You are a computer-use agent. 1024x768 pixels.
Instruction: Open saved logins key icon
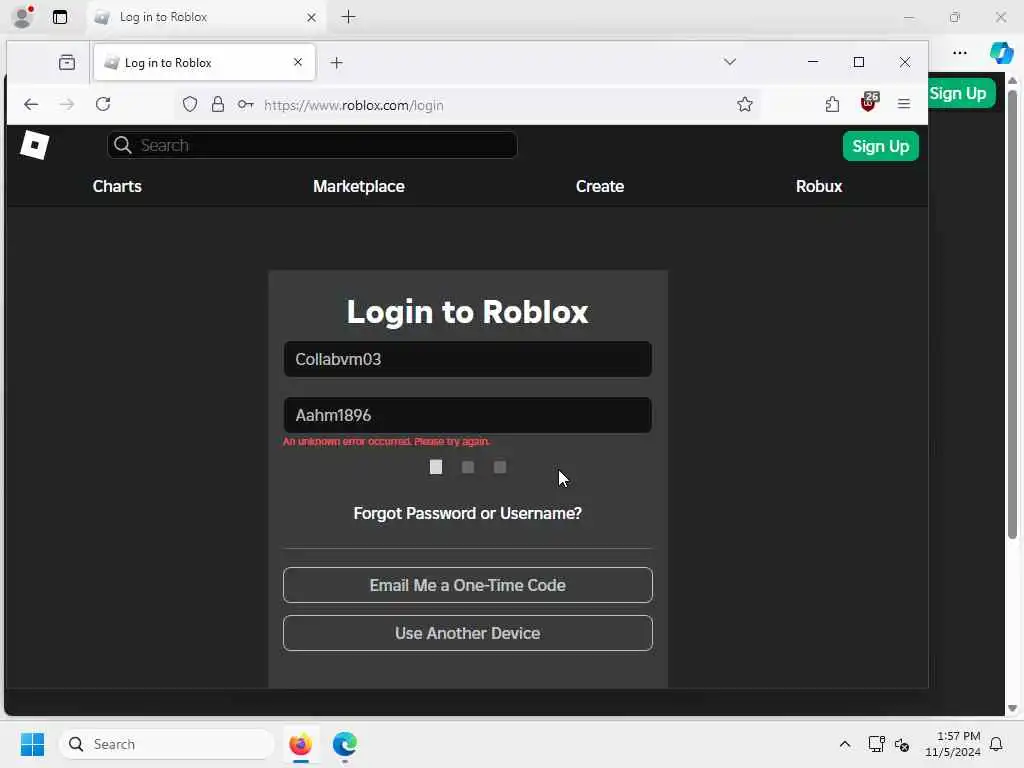(246, 104)
